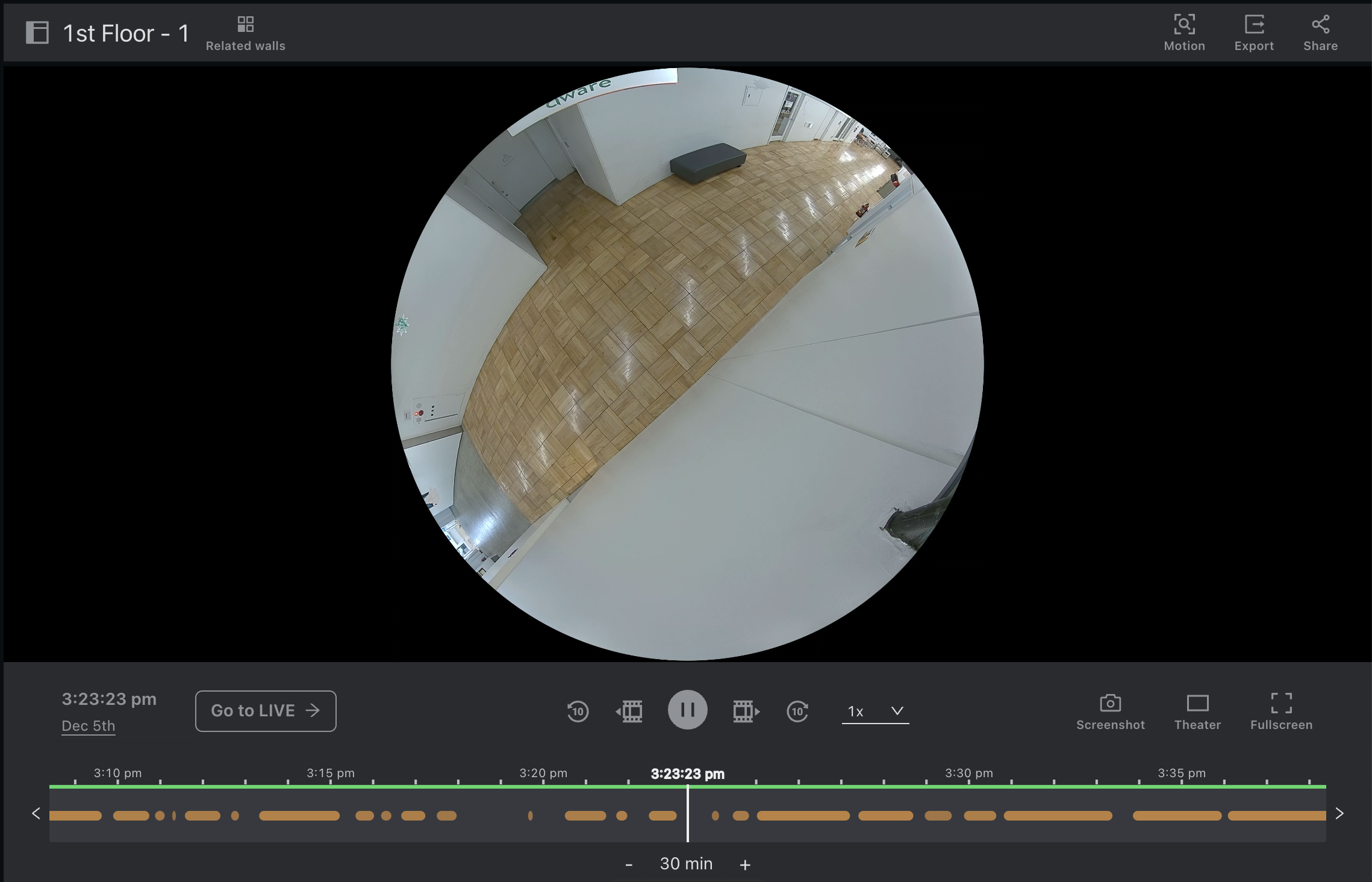The height and width of the screenshot is (882, 1372).
Task: Skip forward 10 seconds
Action: (797, 711)
